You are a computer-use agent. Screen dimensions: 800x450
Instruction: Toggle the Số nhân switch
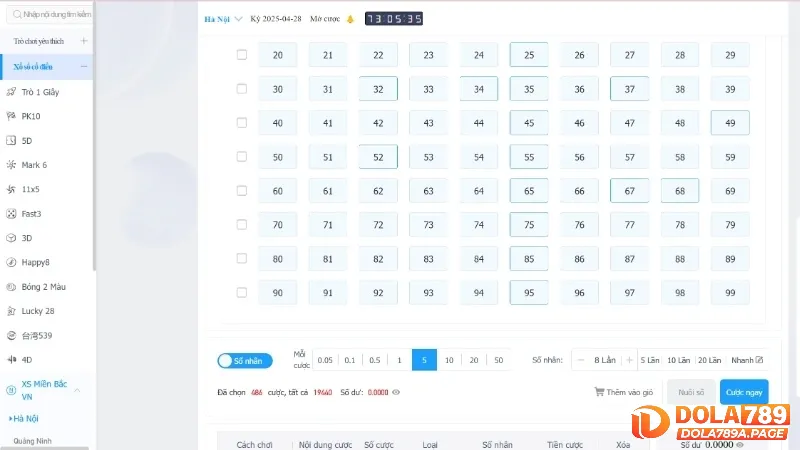tap(245, 361)
